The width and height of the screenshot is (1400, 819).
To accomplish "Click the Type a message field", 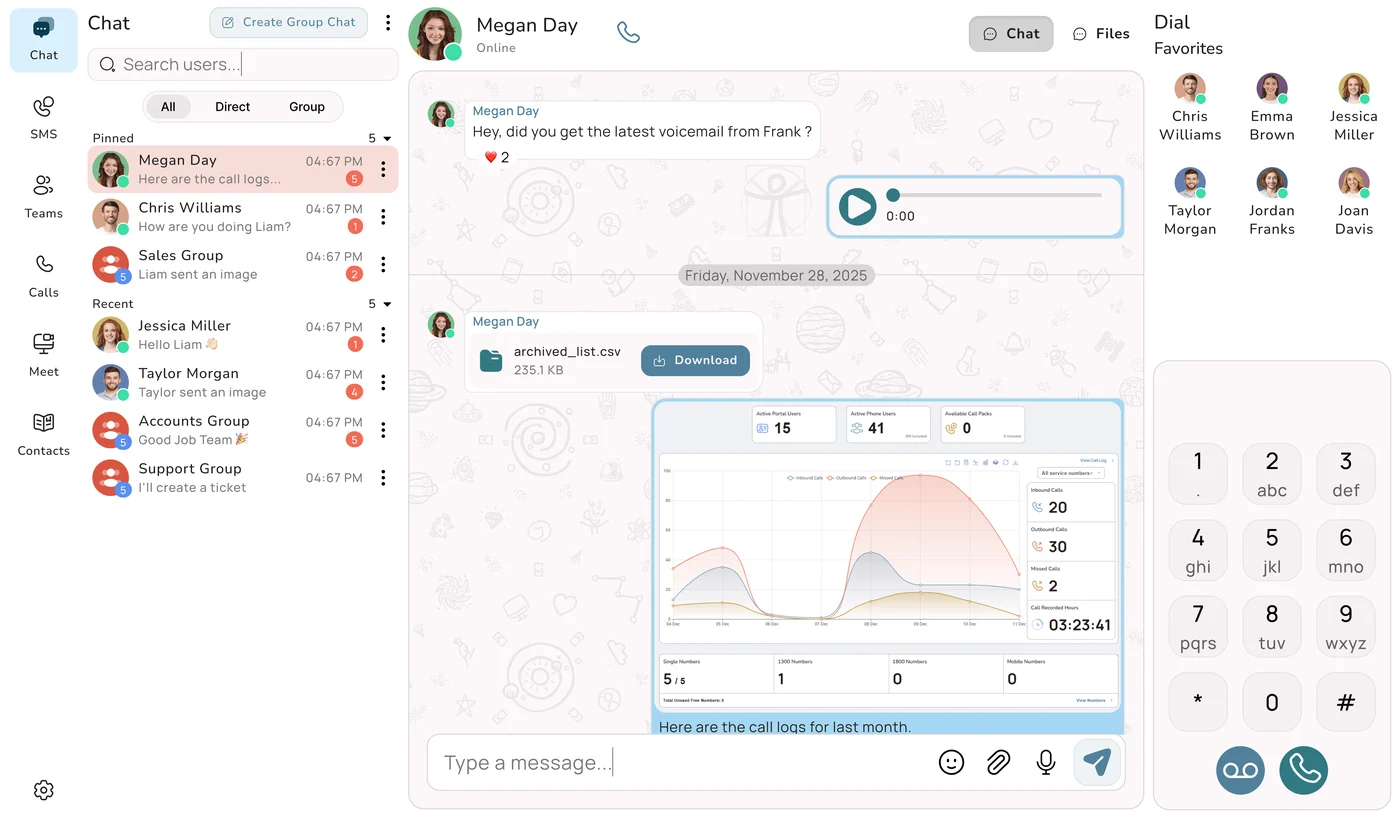I will pos(680,763).
